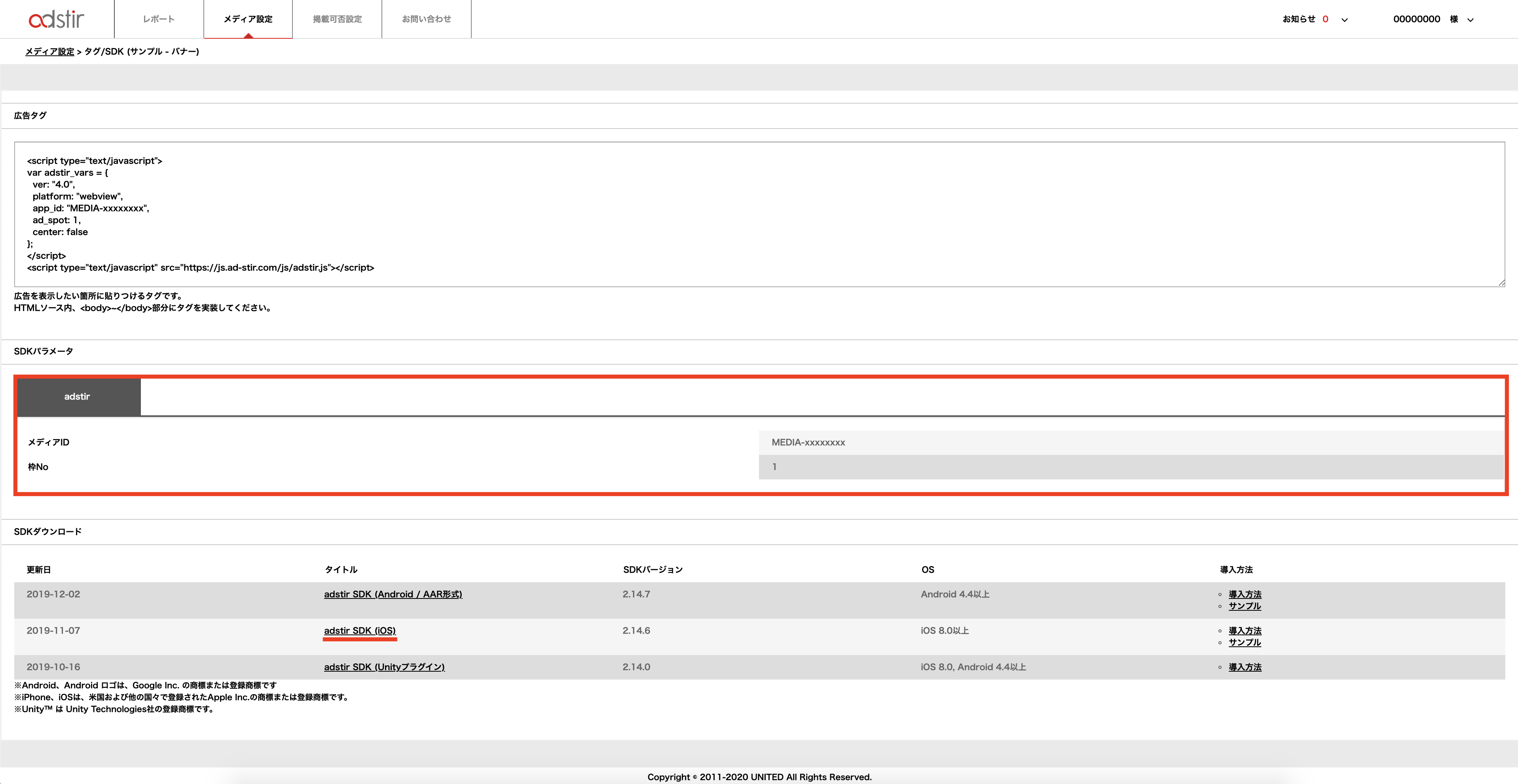Click the 導入方法 column header
Viewport: 1518px width, 784px height.
click(1236, 570)
